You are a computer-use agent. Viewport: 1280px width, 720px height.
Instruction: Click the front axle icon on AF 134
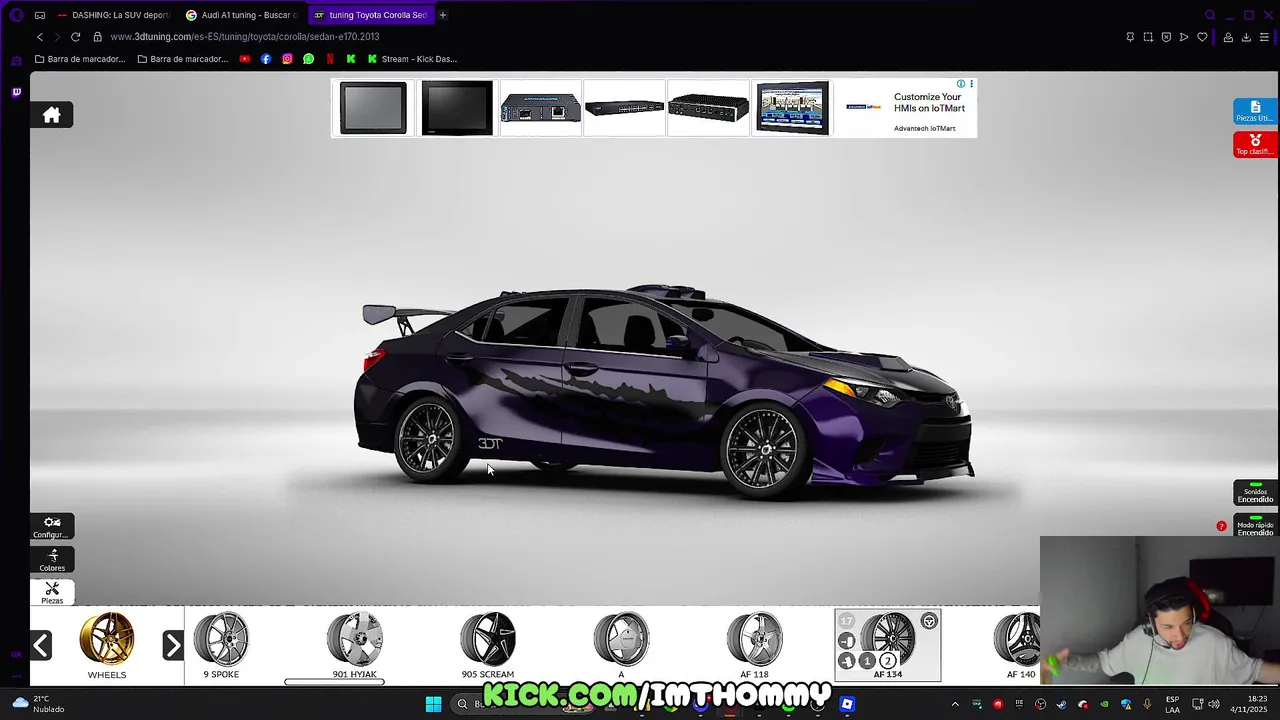pyautogui.click(x=847, y=641)
